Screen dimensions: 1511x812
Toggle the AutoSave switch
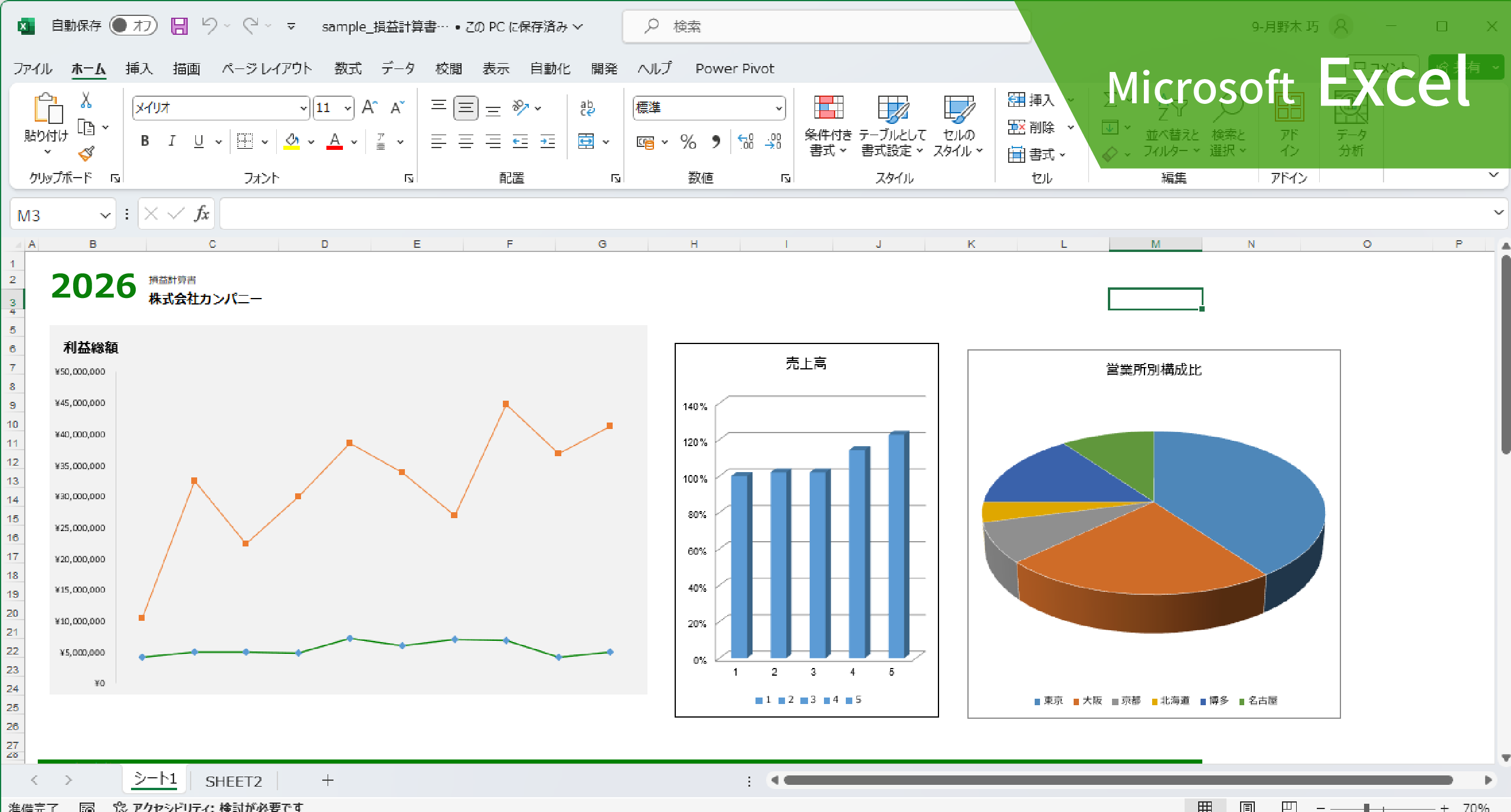133,25
